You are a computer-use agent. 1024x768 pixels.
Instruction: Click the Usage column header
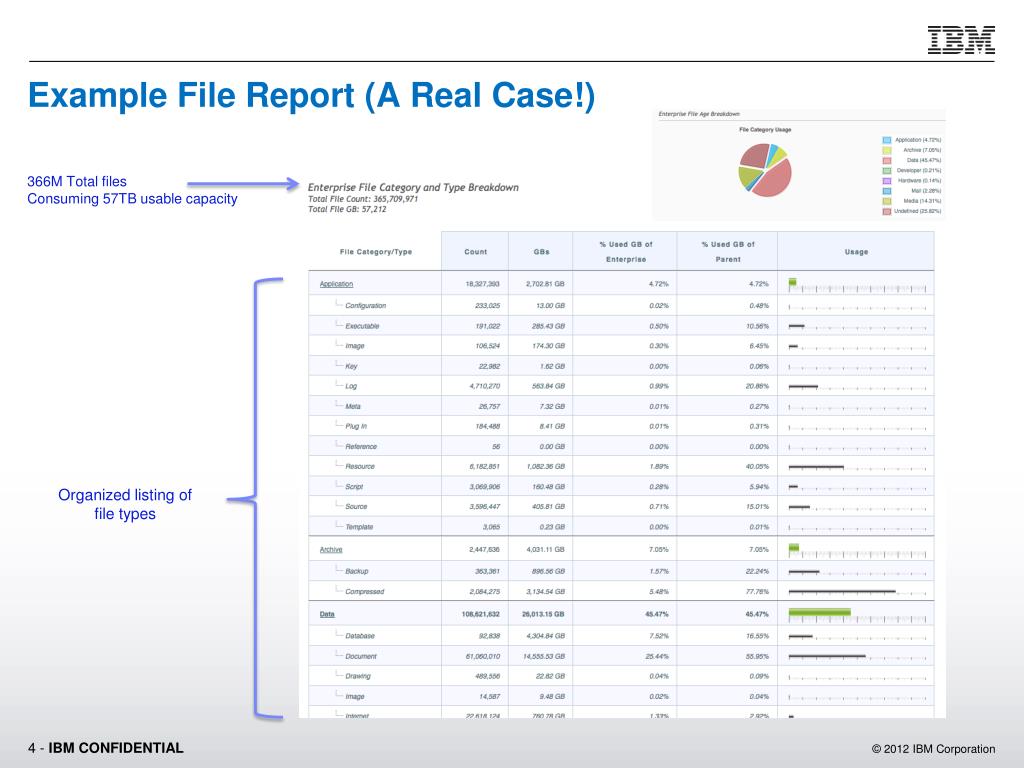[x=856, y=252]
